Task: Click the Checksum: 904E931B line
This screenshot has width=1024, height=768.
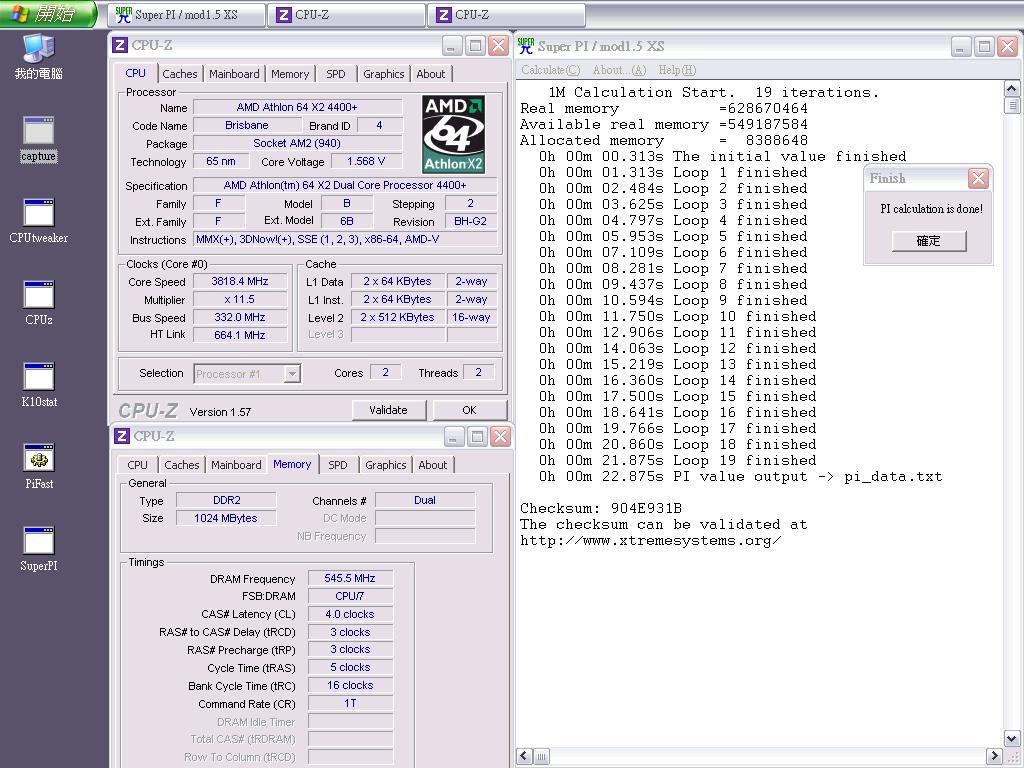Action: click(x=601, y=508)
